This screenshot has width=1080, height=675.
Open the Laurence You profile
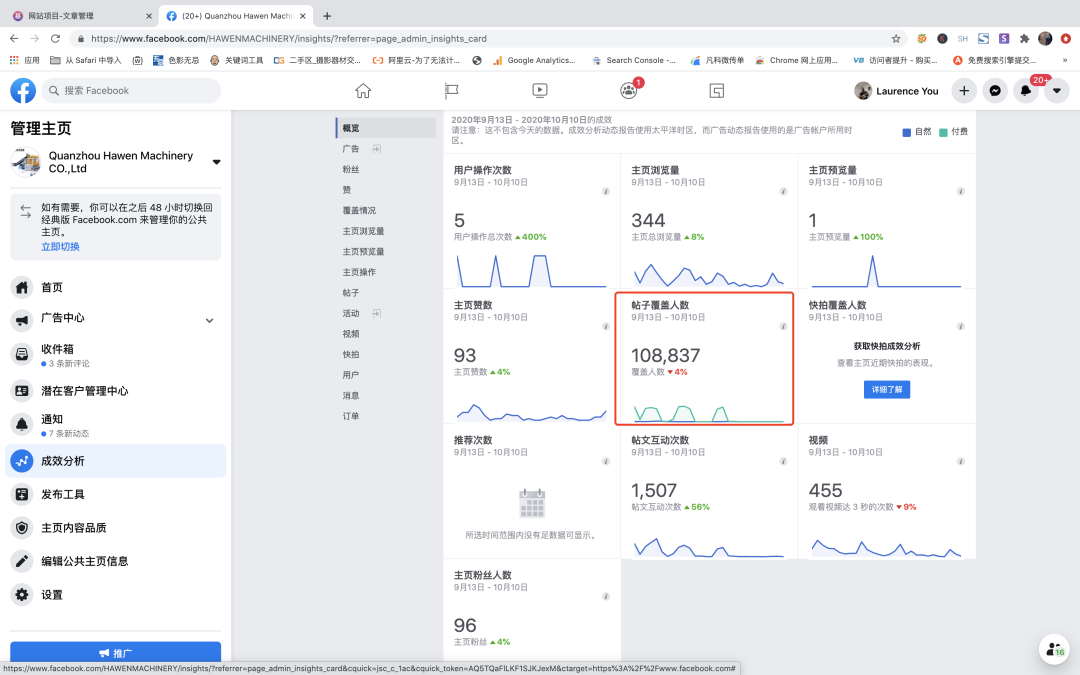tap(897, 91)
